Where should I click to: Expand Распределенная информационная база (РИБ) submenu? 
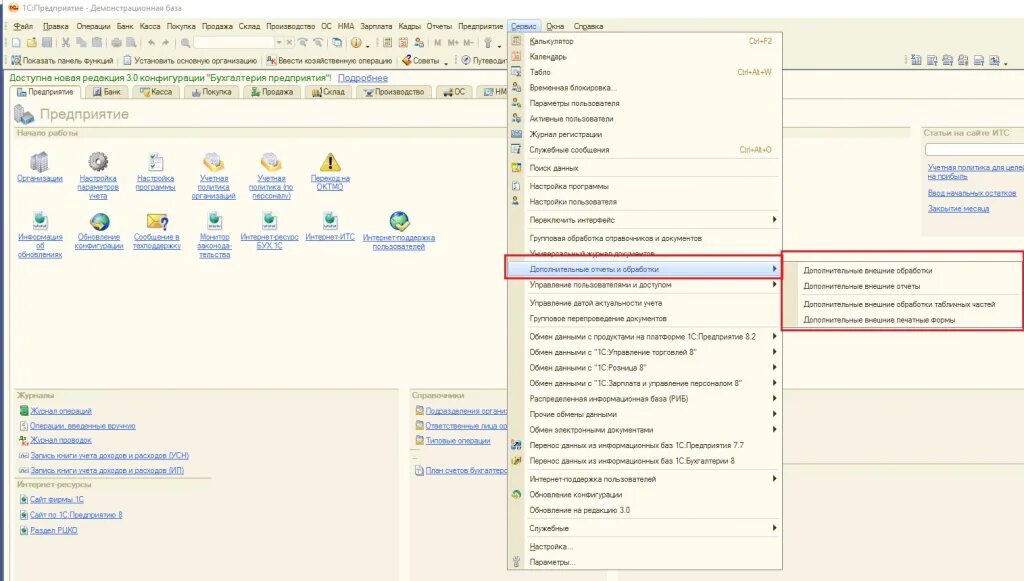click(645, 398)
